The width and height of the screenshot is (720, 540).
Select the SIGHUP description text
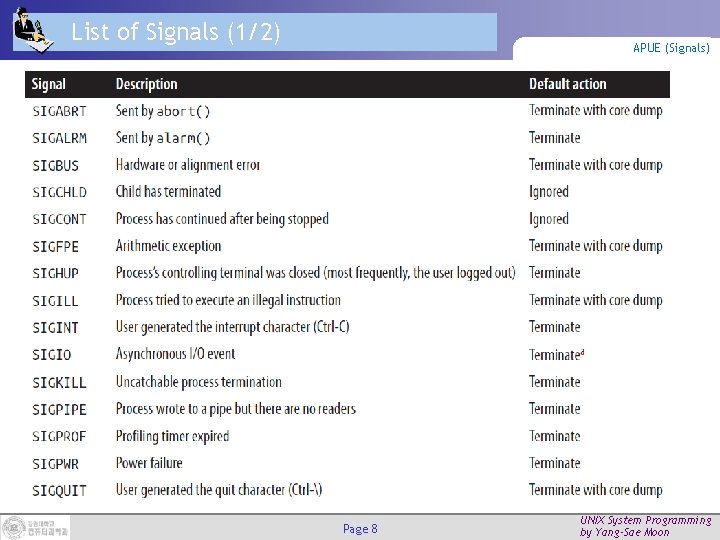(315, 273)
